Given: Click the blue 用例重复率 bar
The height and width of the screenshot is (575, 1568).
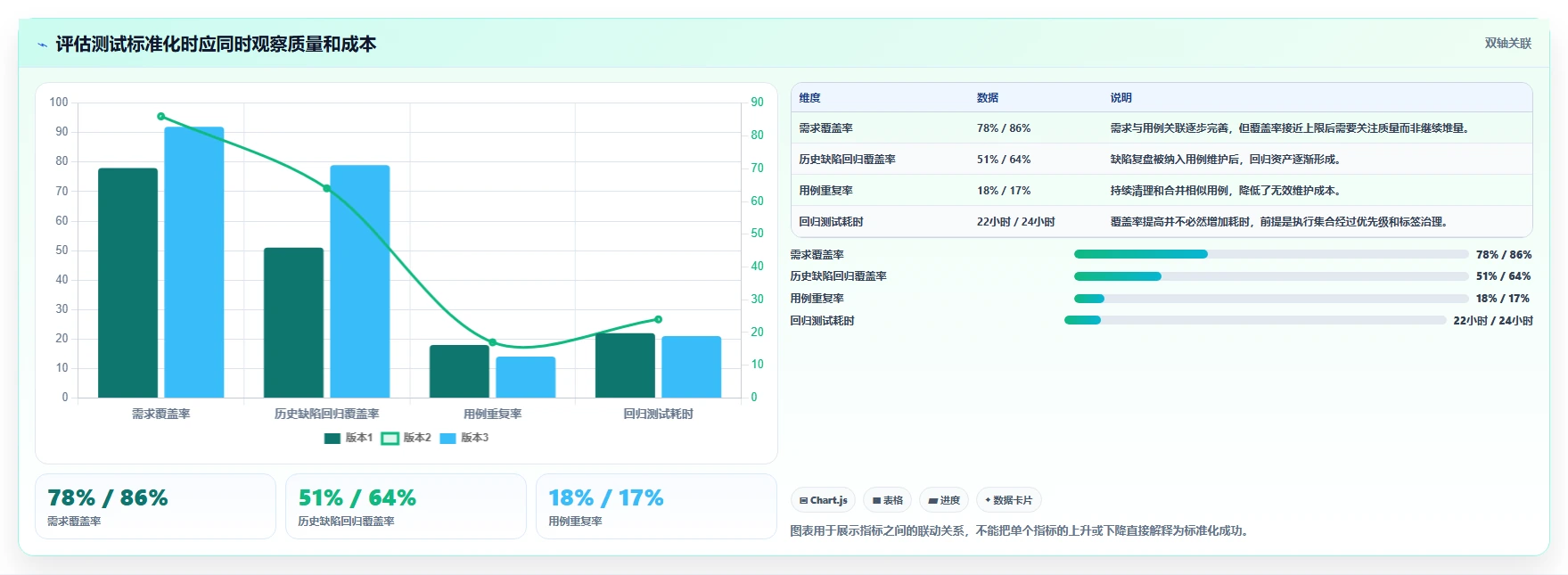Looking at the screenshot, I should click(x=526, y=377).
